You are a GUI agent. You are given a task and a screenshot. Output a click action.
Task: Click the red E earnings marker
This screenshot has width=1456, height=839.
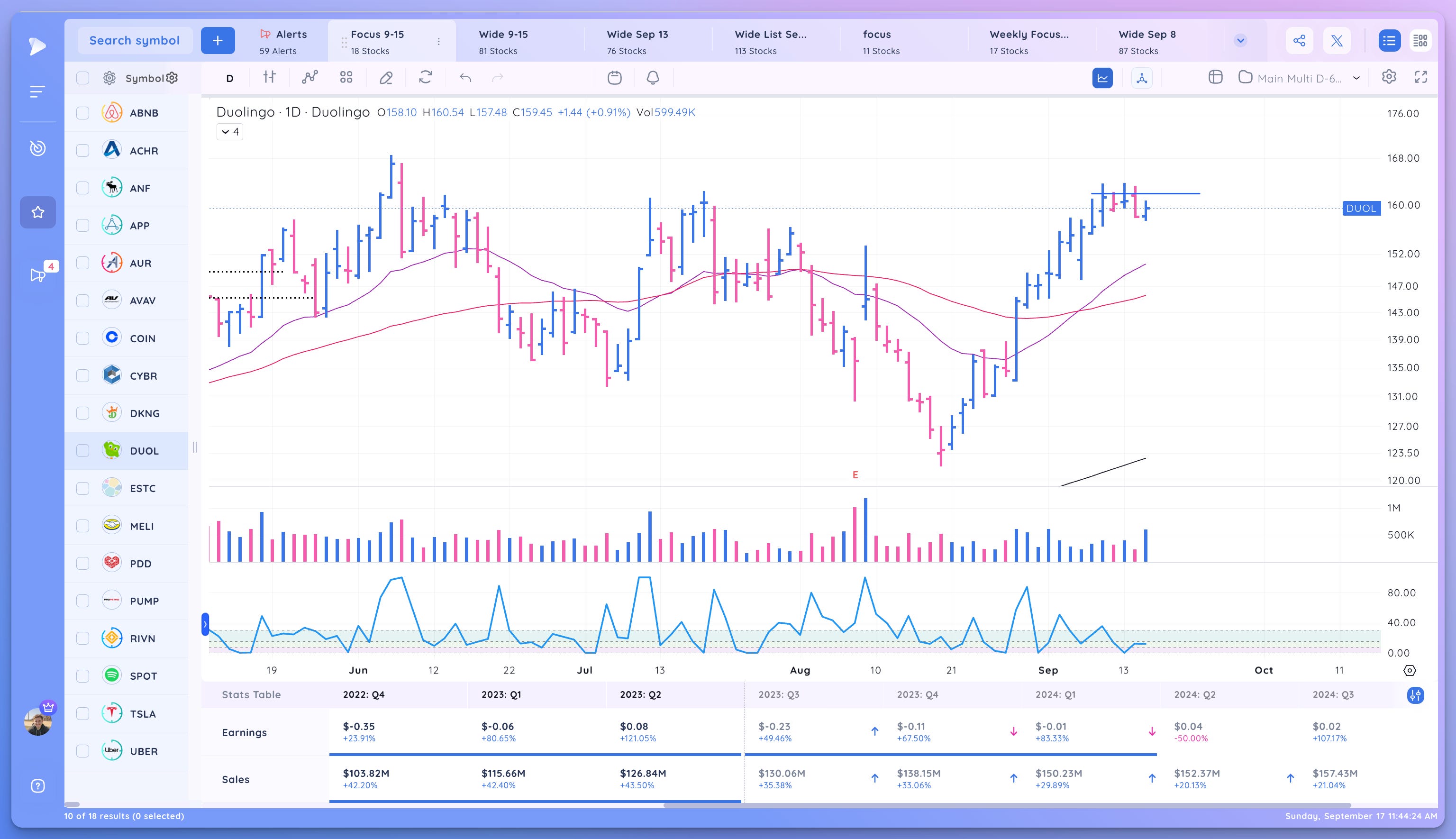tap(855, 475)
